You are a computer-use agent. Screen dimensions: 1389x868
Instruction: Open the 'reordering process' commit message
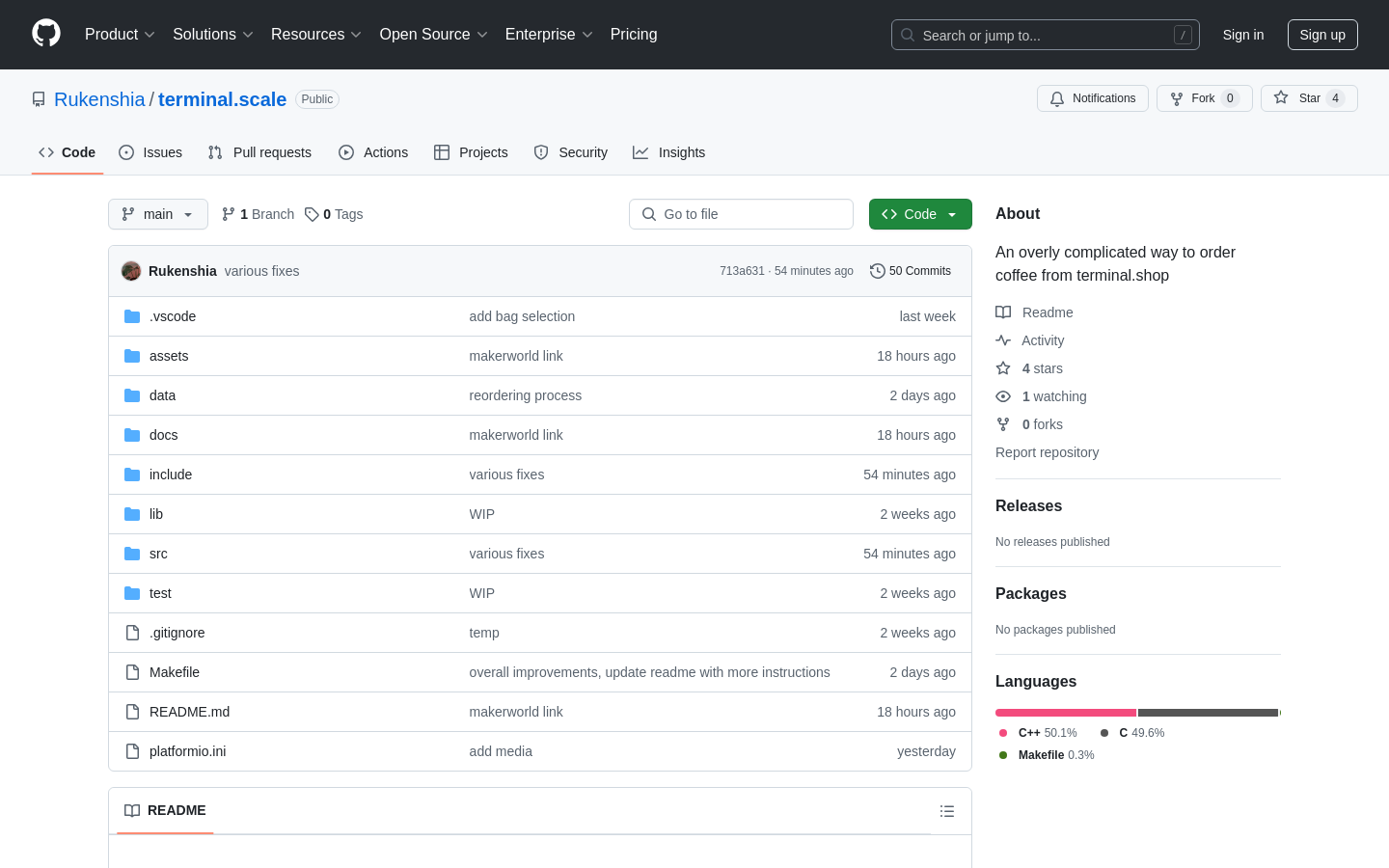(526, 395)
